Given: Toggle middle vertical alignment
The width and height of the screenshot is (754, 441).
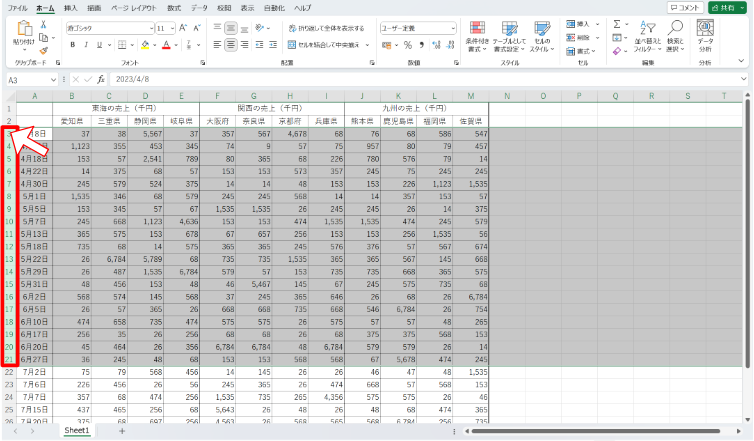Looking at the screenshot, I should (231, 28).
